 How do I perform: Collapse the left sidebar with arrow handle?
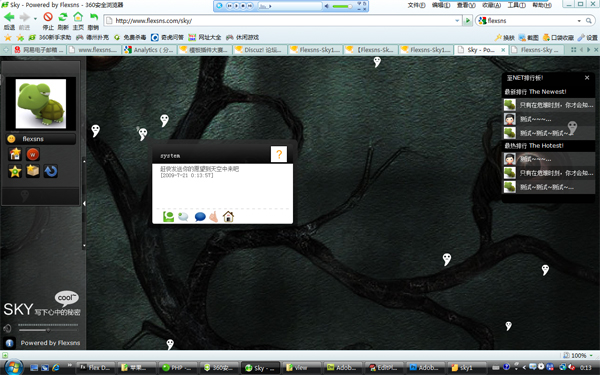(84, 204)
